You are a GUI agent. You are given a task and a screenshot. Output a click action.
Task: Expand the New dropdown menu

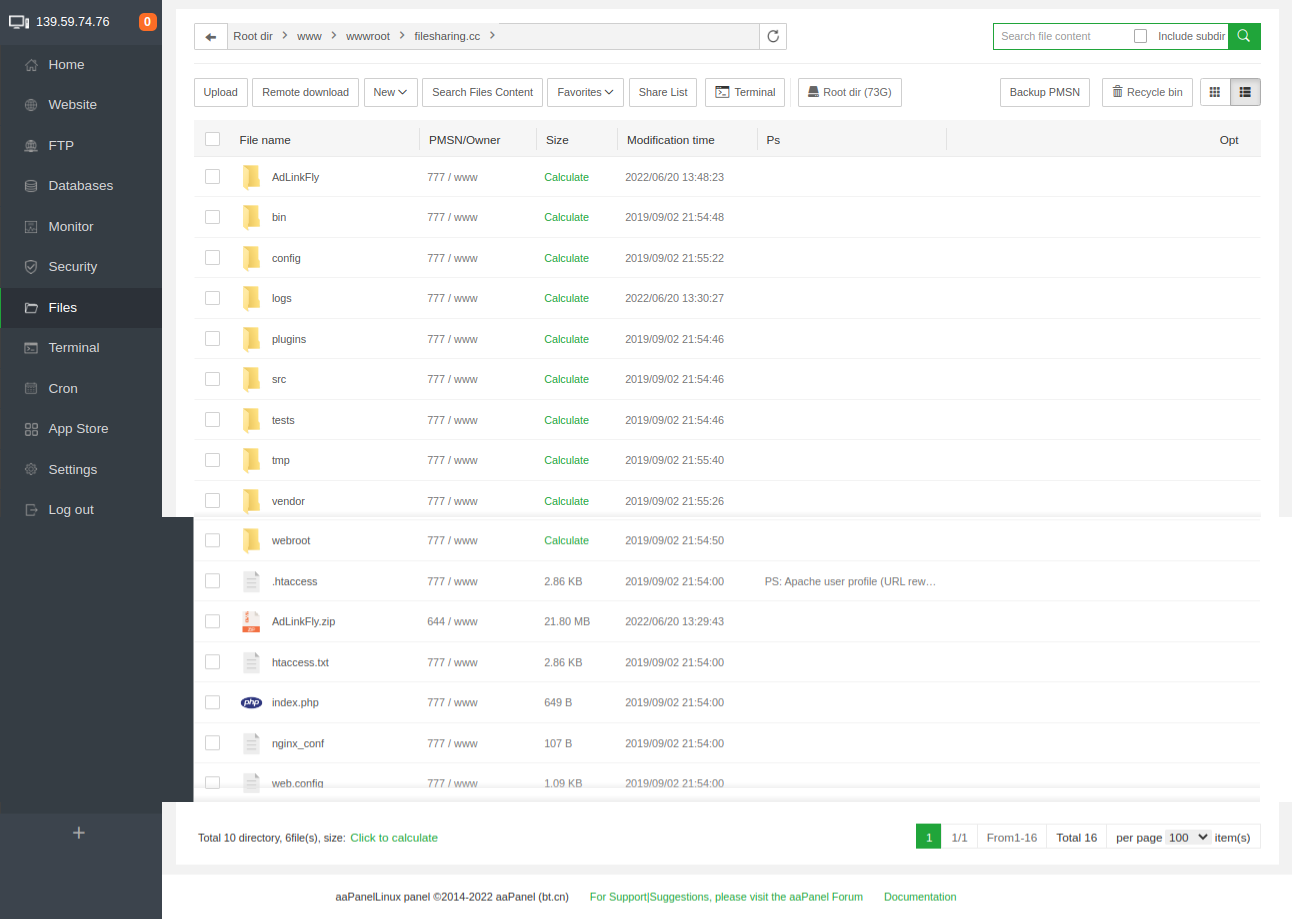[x=389, y=92]
